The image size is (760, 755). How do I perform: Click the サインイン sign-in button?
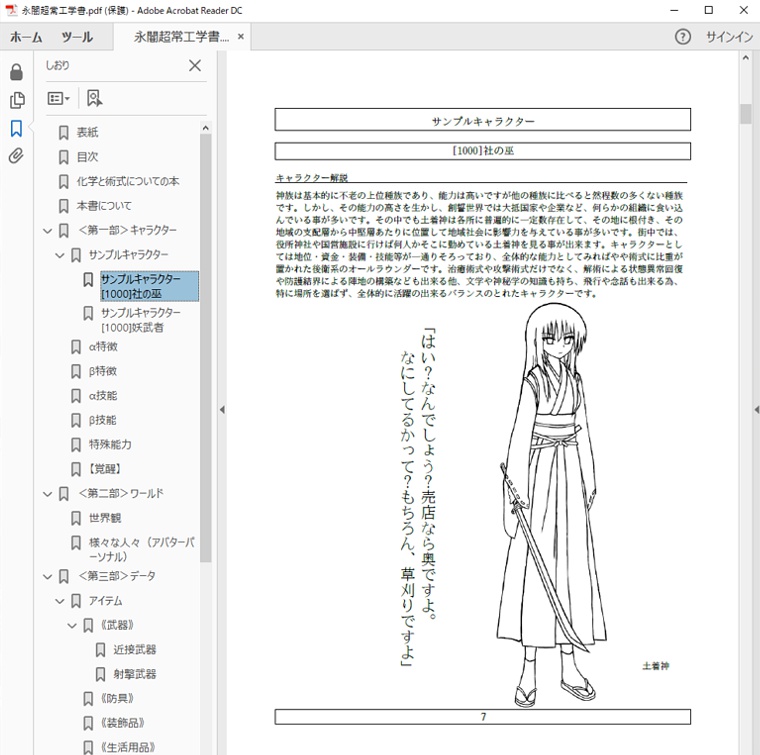tap(728, 37)
